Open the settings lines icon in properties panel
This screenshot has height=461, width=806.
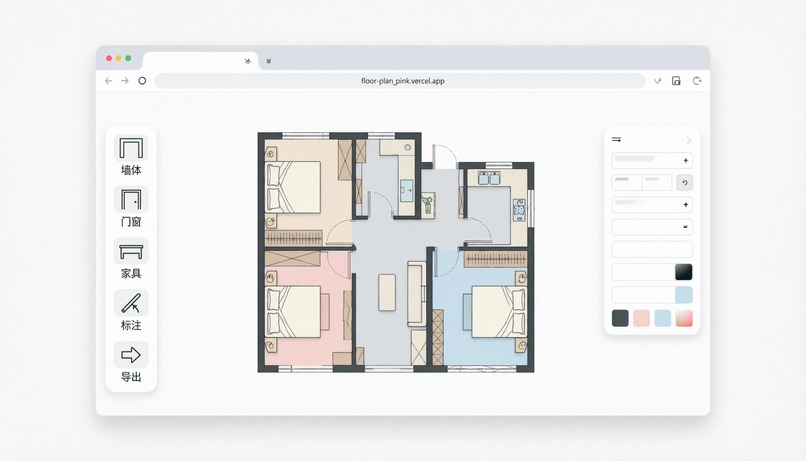[x=616, y=139]
